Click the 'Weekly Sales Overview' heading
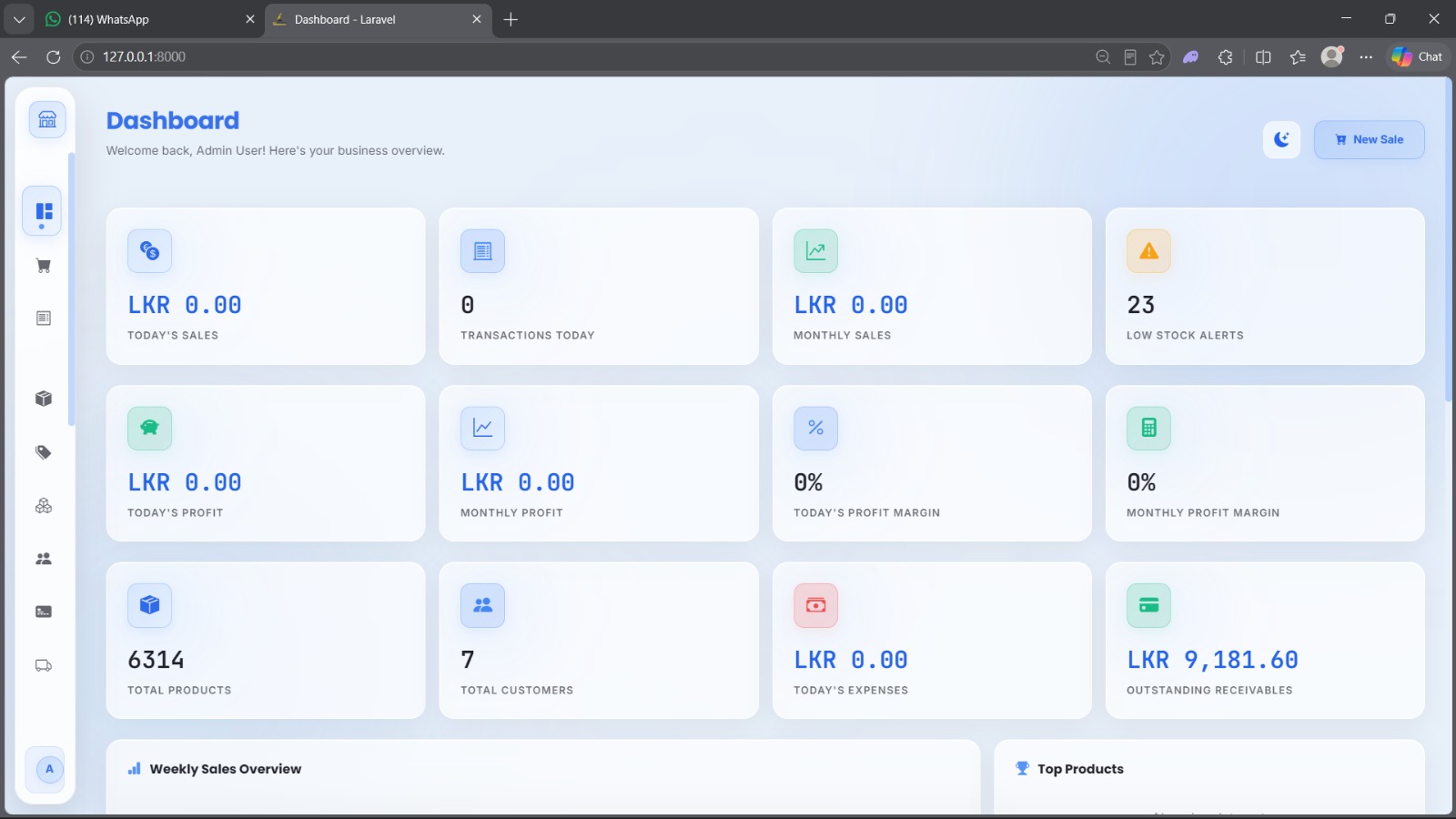The height and width of the screenshot is (819, 1456). click(225, 769)
